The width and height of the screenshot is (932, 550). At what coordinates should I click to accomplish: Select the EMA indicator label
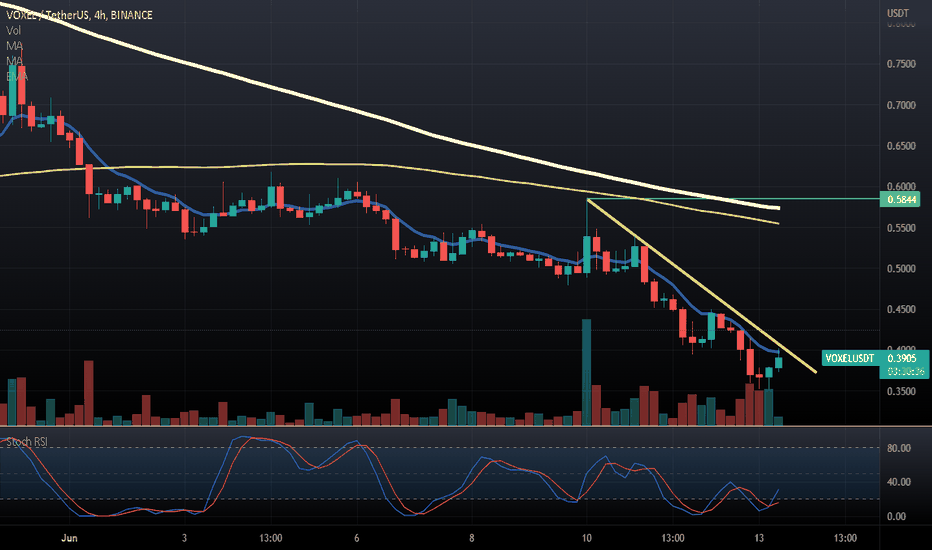(17, 77)
